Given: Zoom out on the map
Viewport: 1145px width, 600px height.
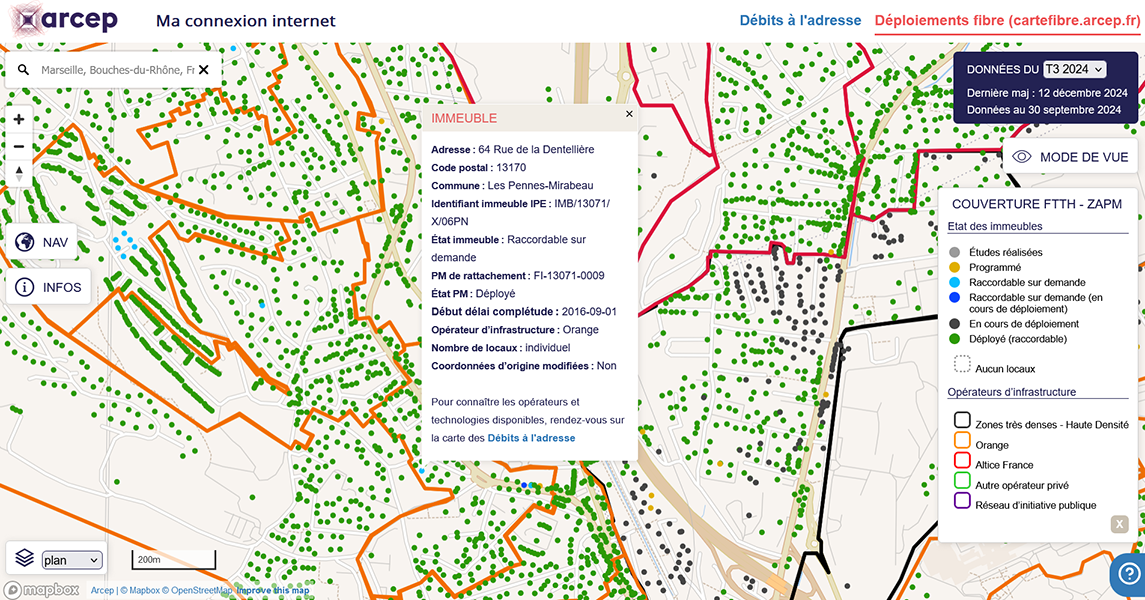Looking at the screenshot, I should [19, 146].
